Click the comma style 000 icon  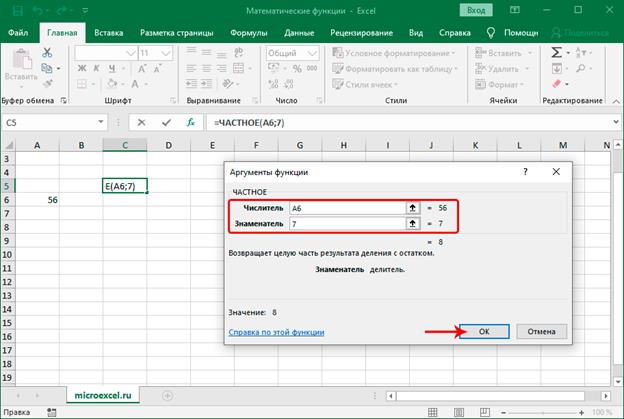[312, 68]
